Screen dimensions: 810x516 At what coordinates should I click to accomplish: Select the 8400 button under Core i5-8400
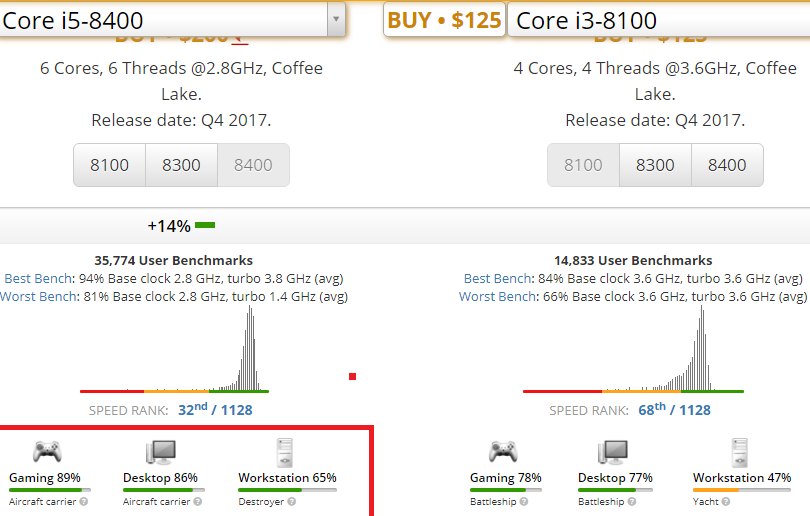253,165
